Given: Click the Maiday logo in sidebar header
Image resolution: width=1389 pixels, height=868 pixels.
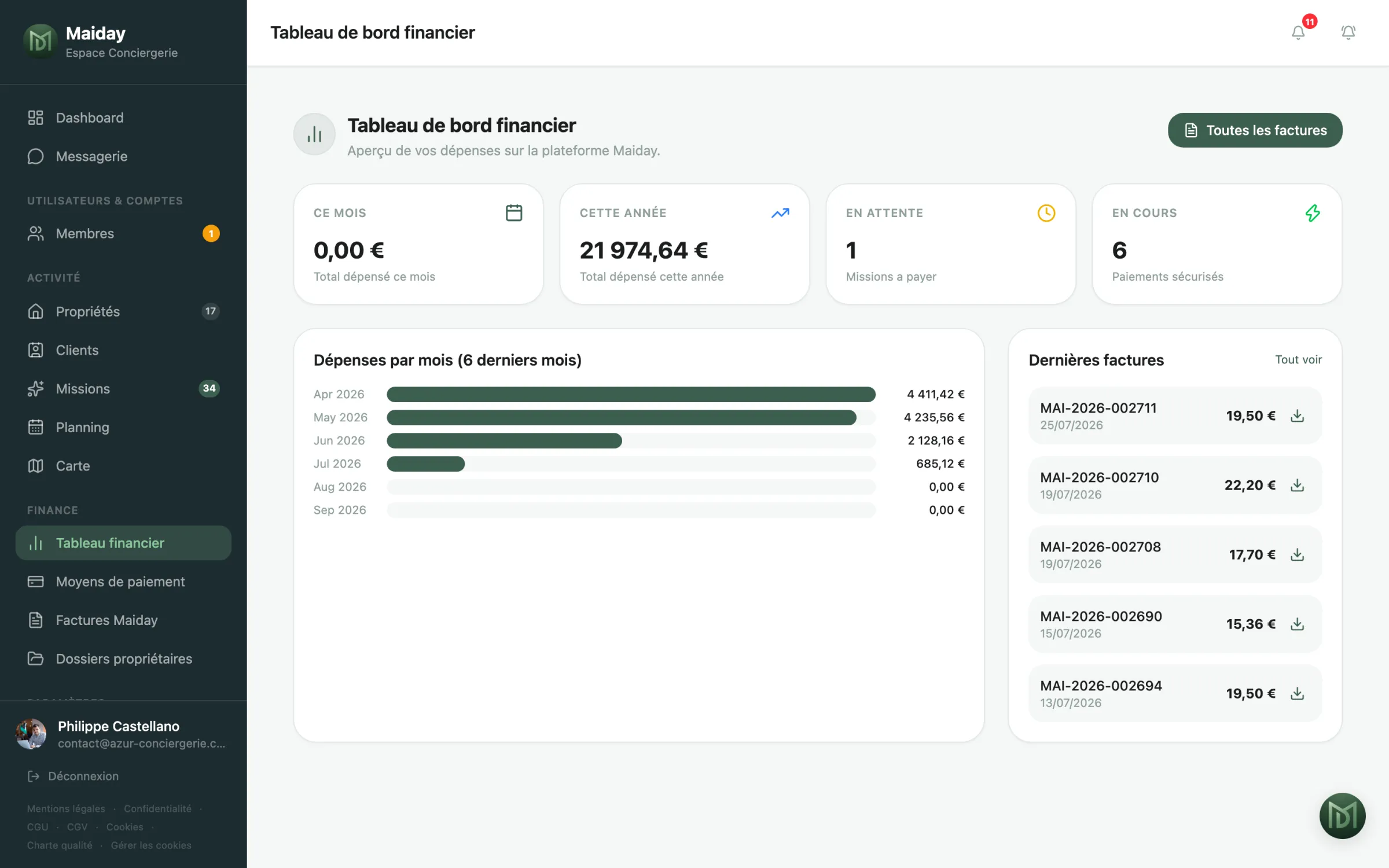Looking at the screenshot, I should point(40,41).
